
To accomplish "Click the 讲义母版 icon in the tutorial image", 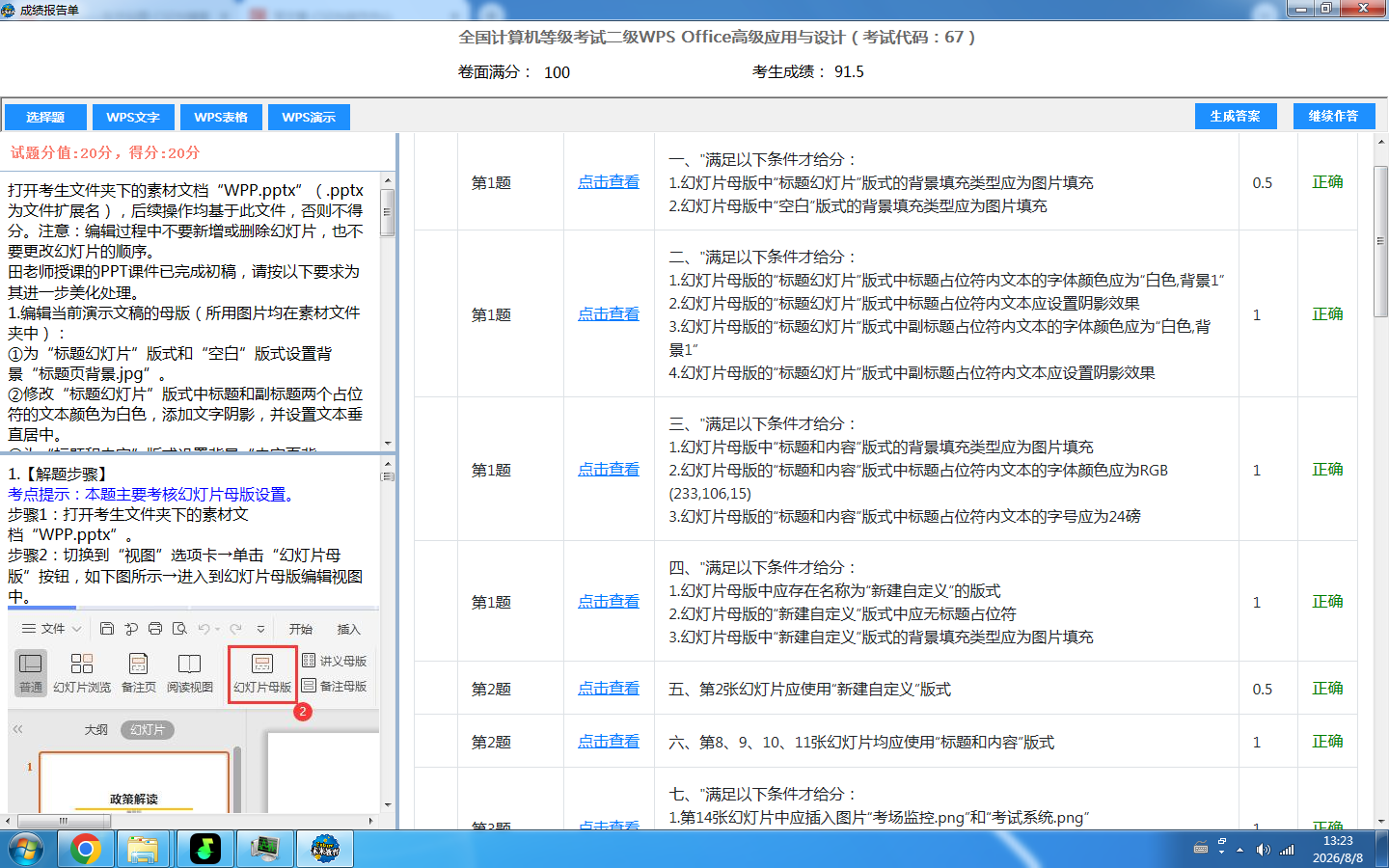I will (x=335, y=661).
